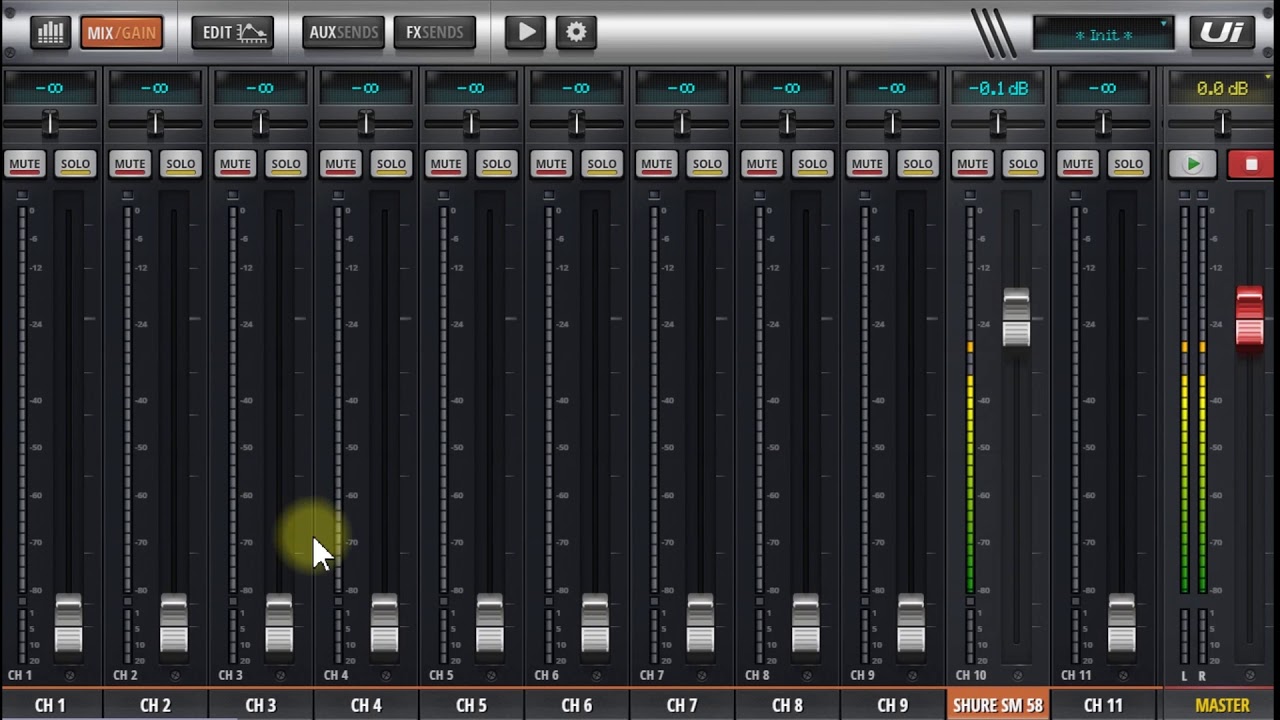Viewport: 1280px width, 720px height.
Task: Click the CH 10 level readout -0.1 dB
Action: pos(998,88)
